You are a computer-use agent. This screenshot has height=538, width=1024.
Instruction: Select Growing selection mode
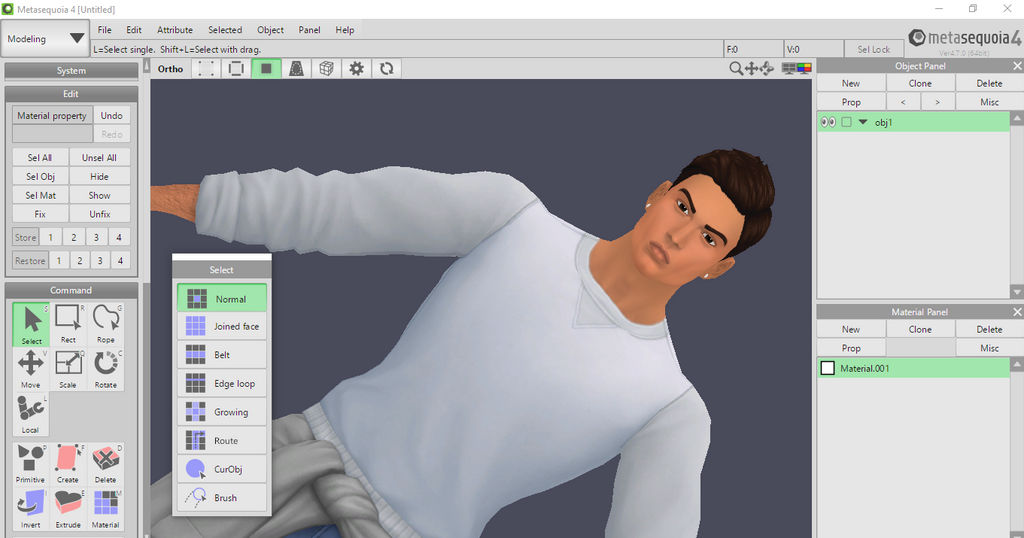click(222, 412)
